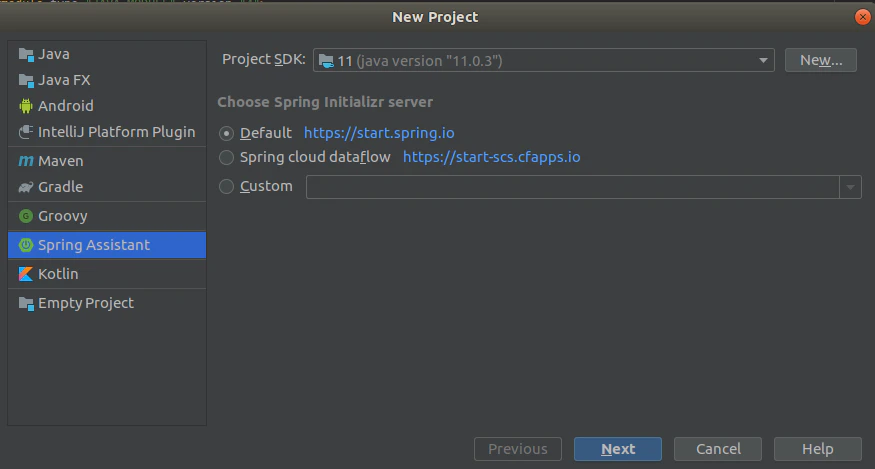Click into the Custom server URL field
The width and height of the screenshot is (875, 469).
point(573,187)
